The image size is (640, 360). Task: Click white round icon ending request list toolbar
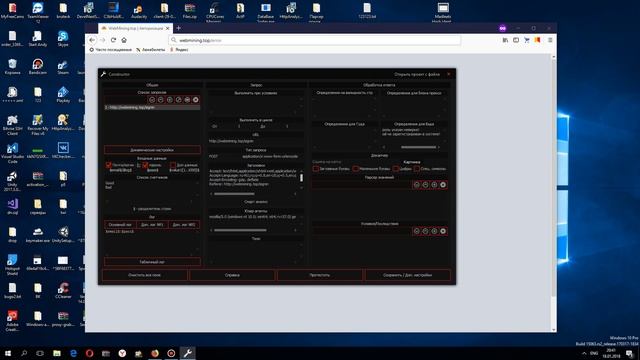point(196,100)
